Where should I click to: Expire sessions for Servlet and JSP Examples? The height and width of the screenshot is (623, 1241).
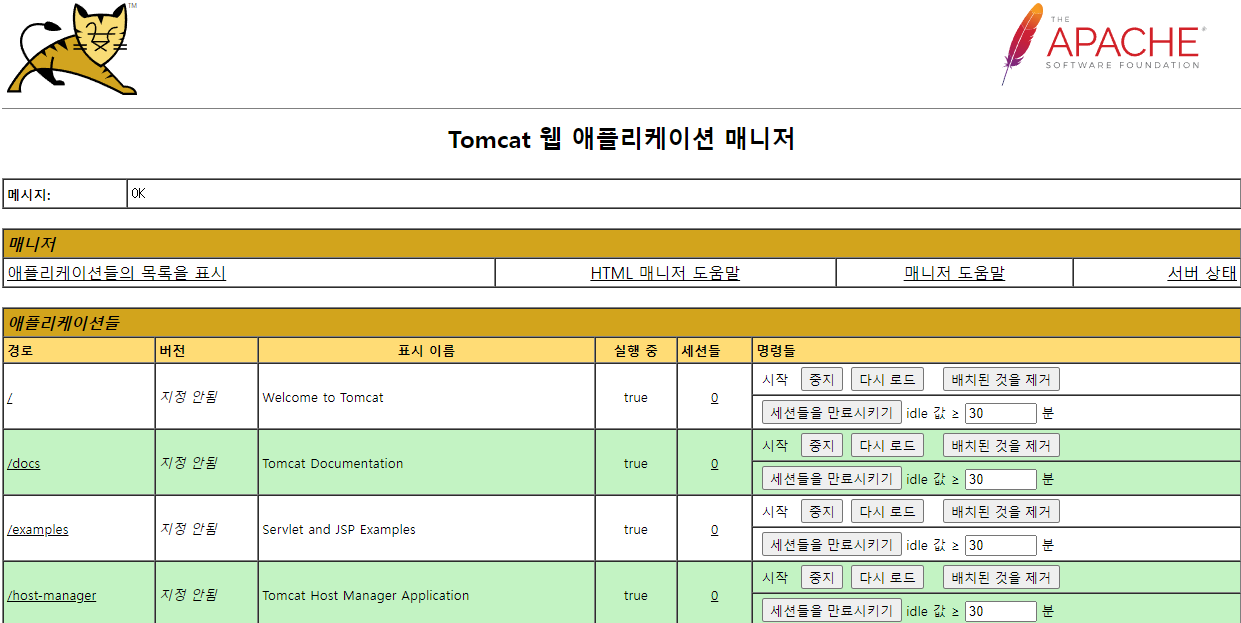[832, 544]
